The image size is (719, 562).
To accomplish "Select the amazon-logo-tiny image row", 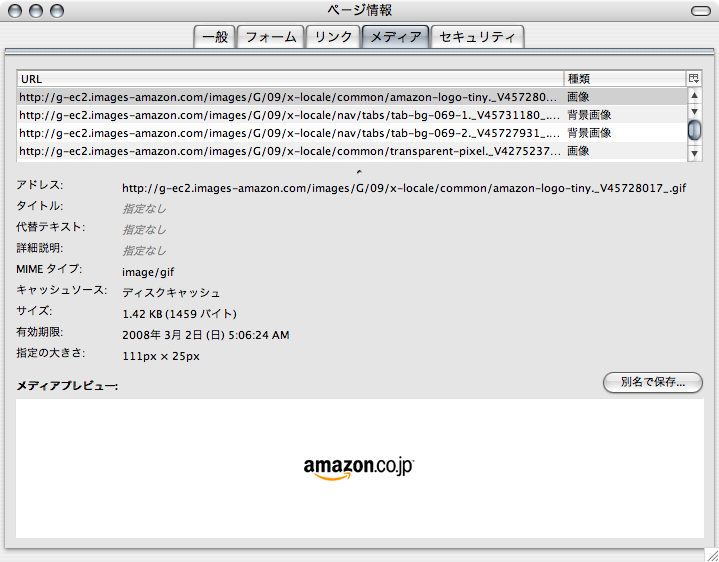I will coord(352,97).
